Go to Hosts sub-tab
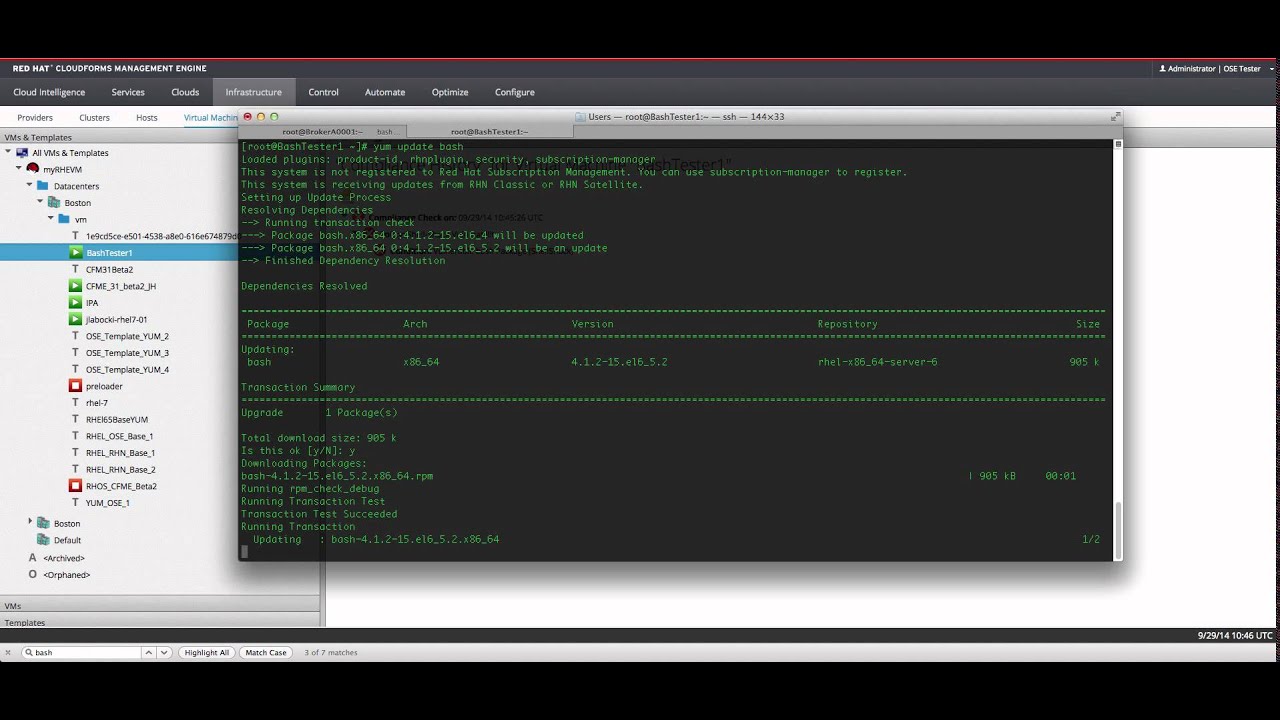 147,118
